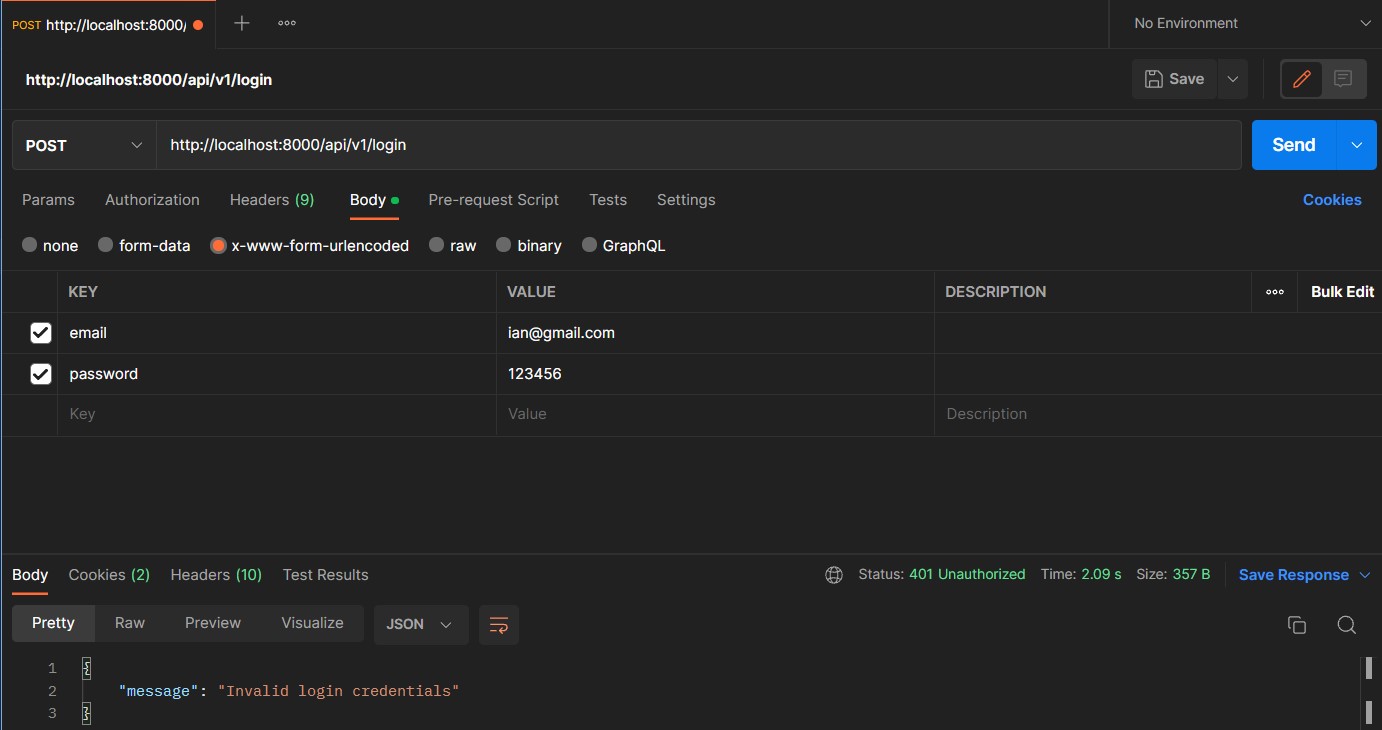Click the blue Send button
The image size is (1382, 730).
coord(1293,145)
